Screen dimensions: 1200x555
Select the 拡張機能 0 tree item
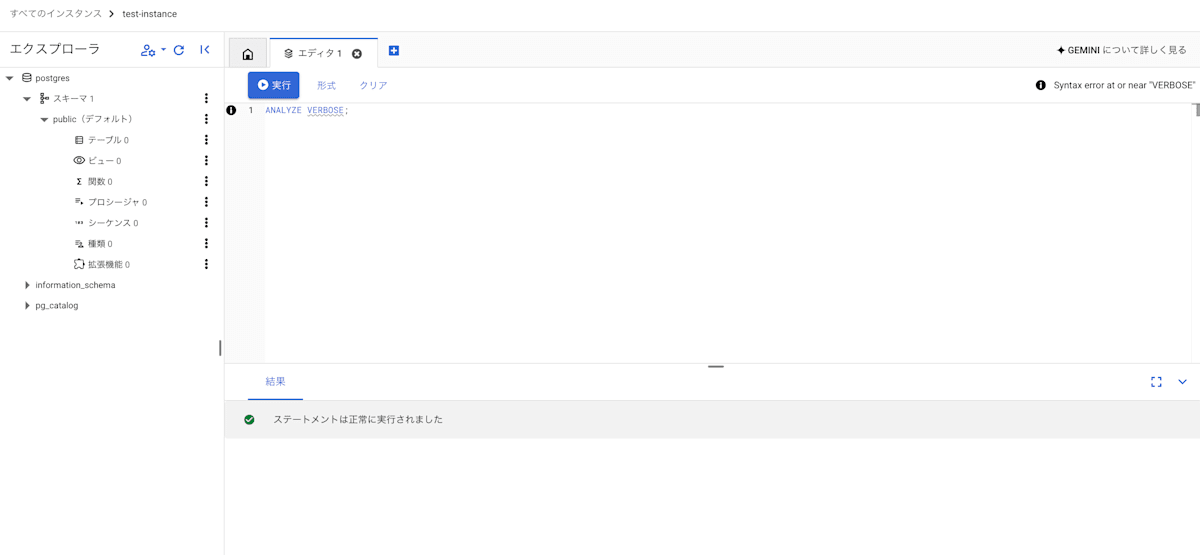tap(101, 265)
